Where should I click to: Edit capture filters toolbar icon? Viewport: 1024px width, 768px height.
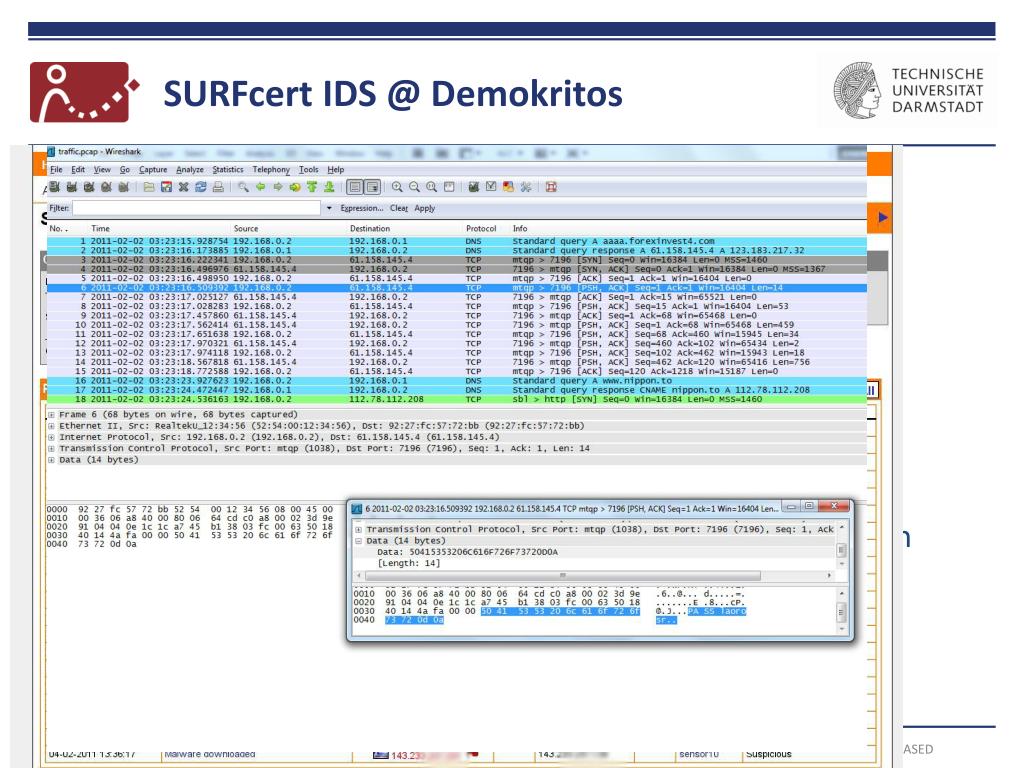[473, 187]
